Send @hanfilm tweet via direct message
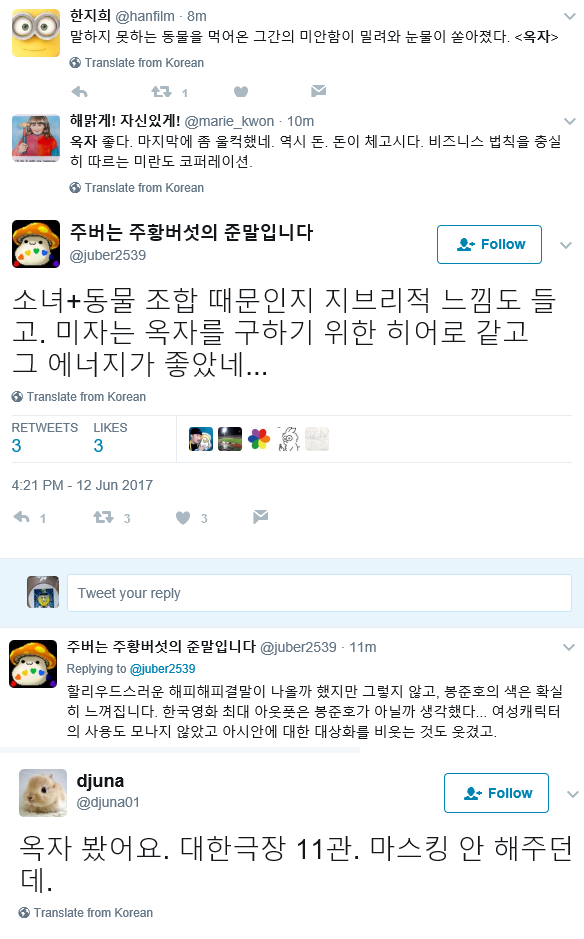Screen dimensions: 584x939 pos(319,91)
